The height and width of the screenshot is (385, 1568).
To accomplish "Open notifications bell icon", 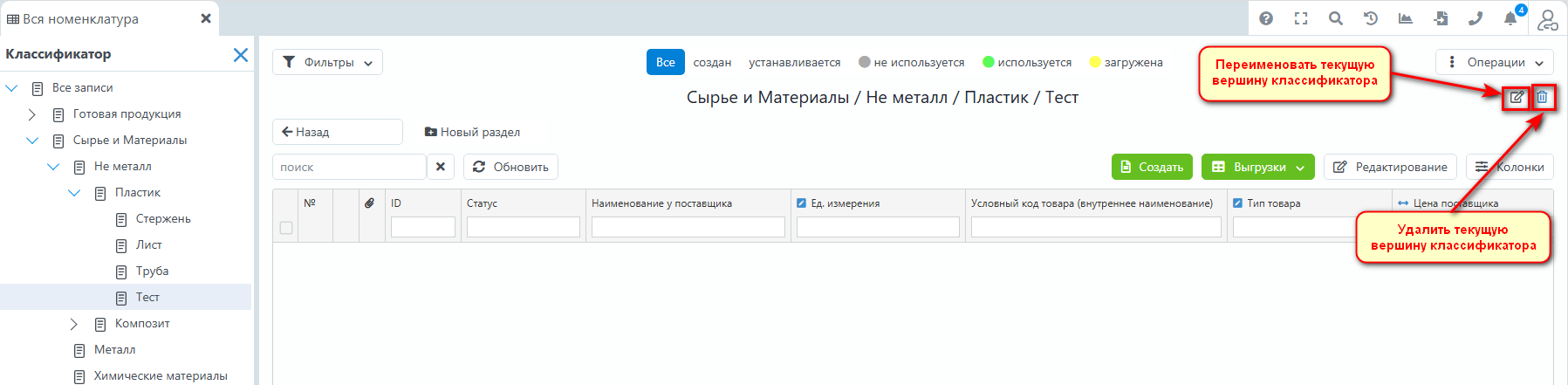I will 1510,18.
